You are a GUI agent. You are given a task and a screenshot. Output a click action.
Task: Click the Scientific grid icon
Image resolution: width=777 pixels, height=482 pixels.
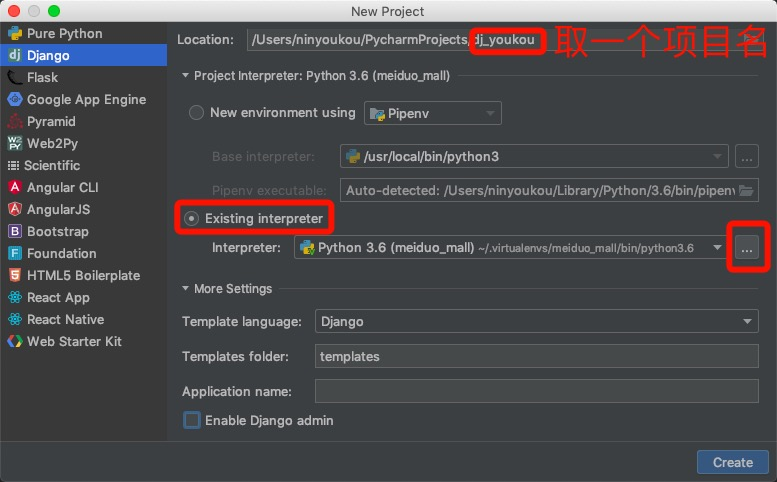pyautogui.click(x=13, y=165)
